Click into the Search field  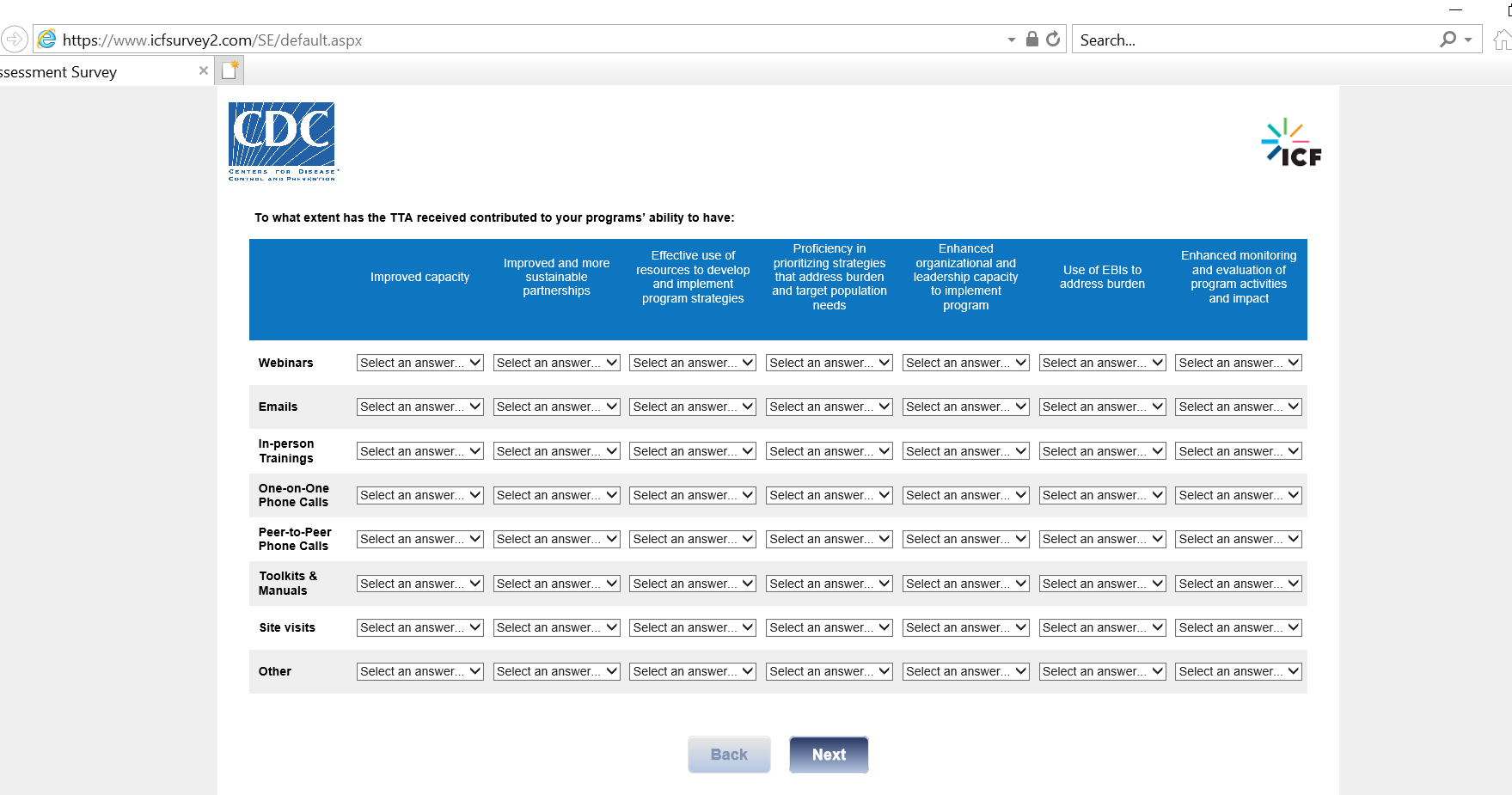[1255, 40]
